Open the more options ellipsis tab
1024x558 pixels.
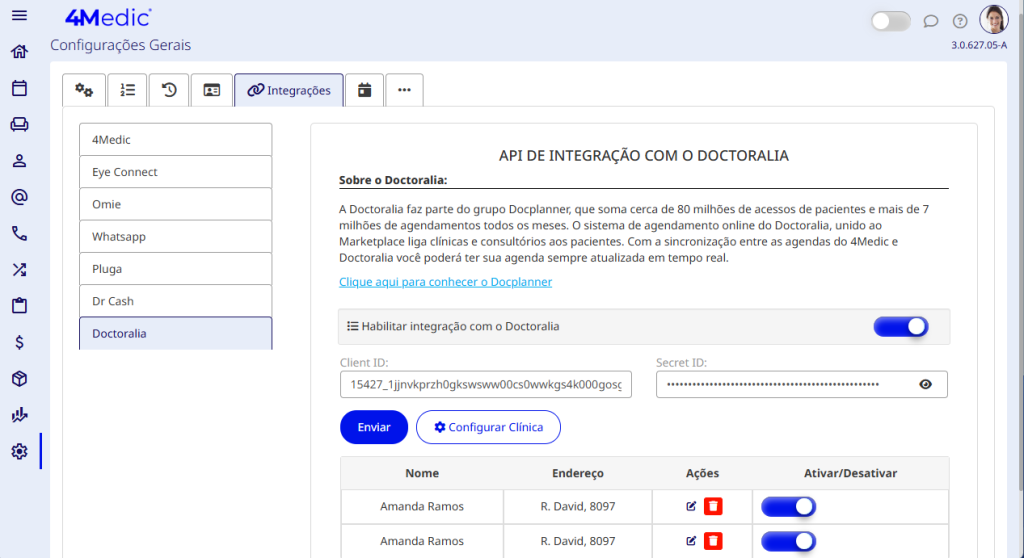click(x=404, y=90)
